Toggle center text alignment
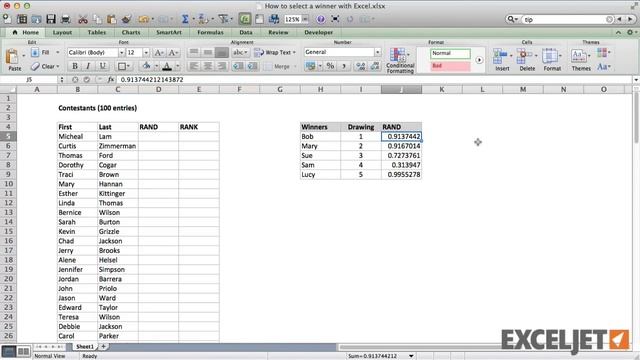The width and height of the screenshot is (640, 360). [208, 66]
